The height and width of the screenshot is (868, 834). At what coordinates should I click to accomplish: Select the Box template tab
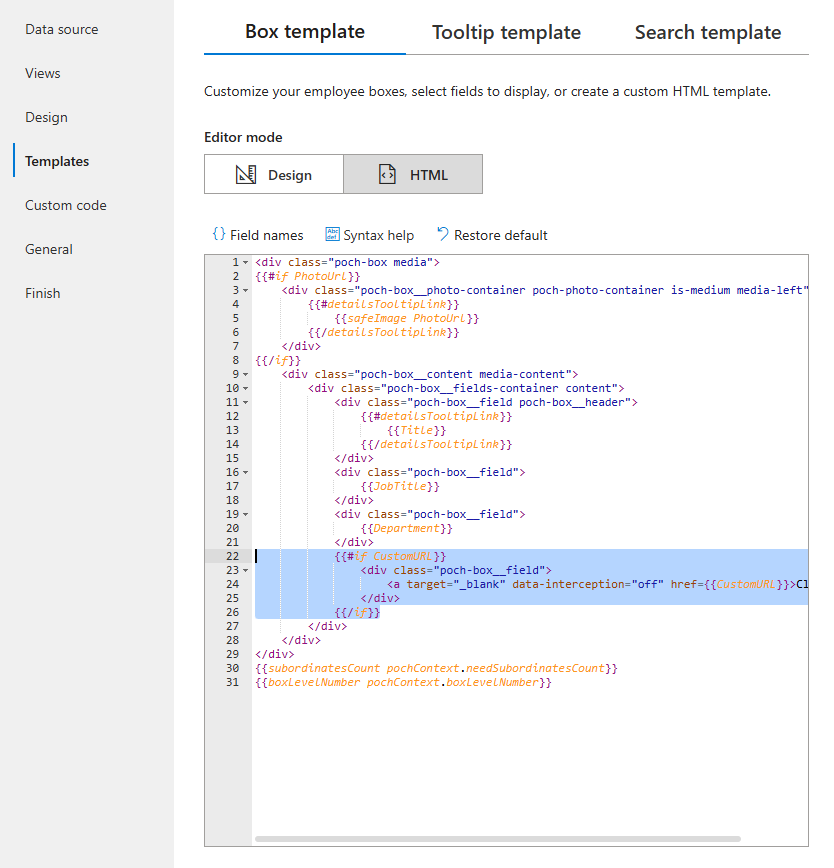coord(305,32)
